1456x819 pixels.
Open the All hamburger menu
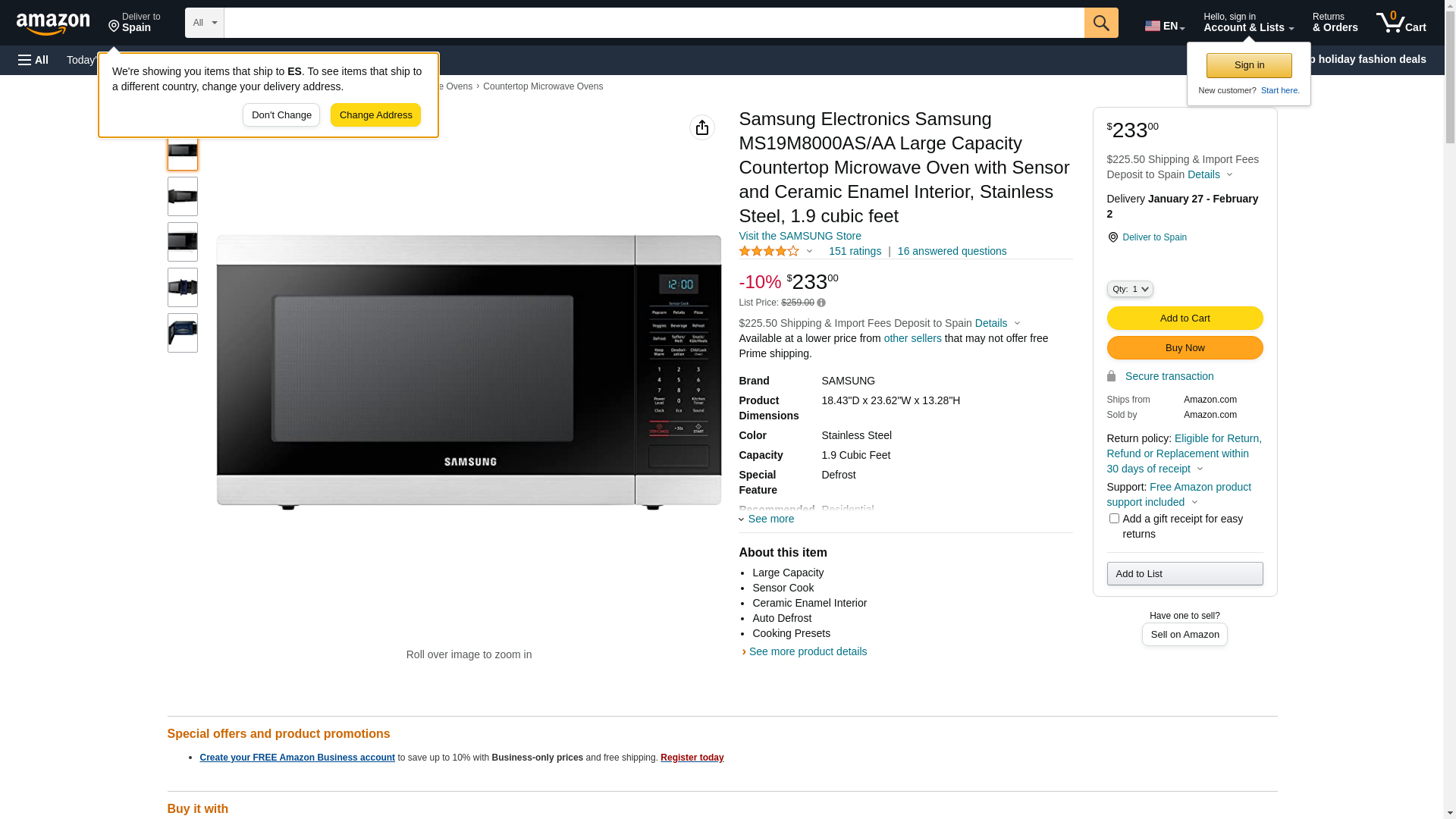pos(33,60)
